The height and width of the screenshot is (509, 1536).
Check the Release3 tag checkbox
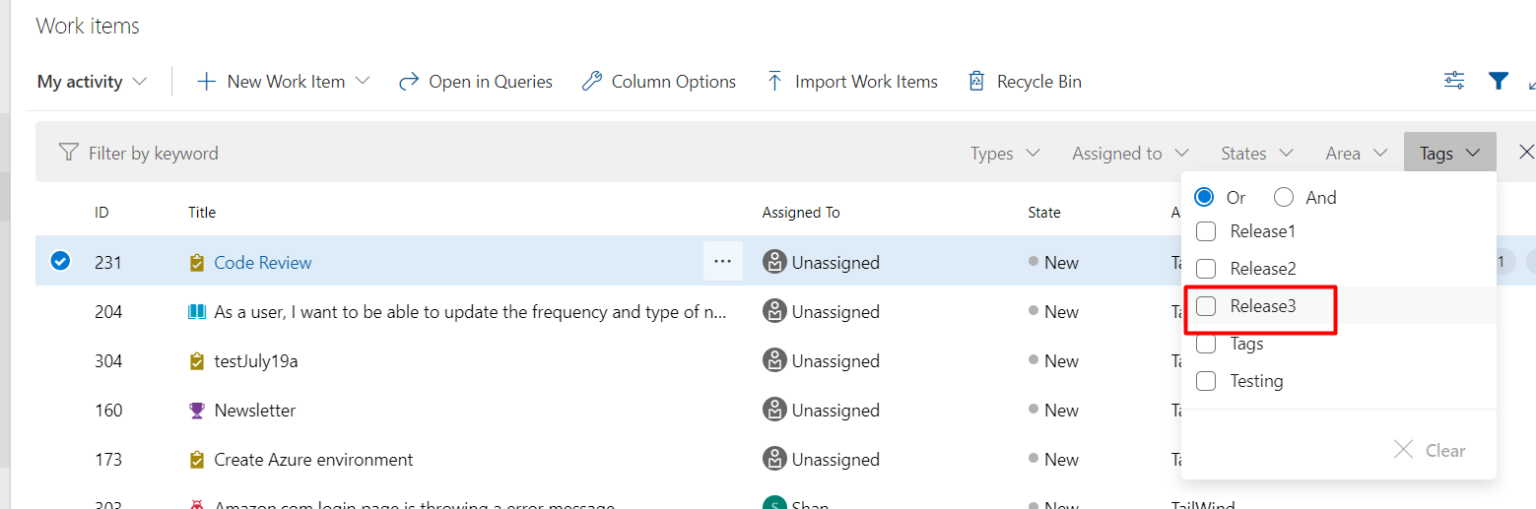tap(1207, 306)
